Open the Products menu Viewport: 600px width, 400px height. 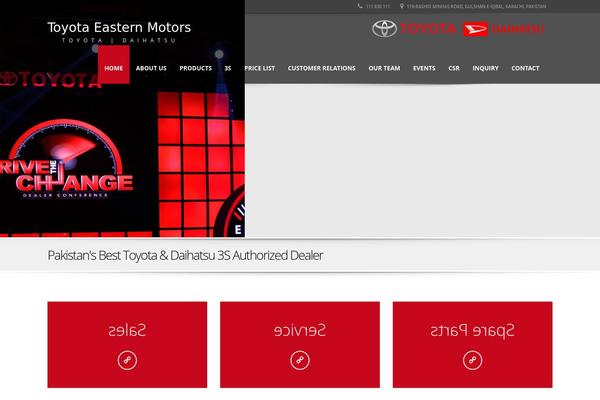[x=196, y=68]
